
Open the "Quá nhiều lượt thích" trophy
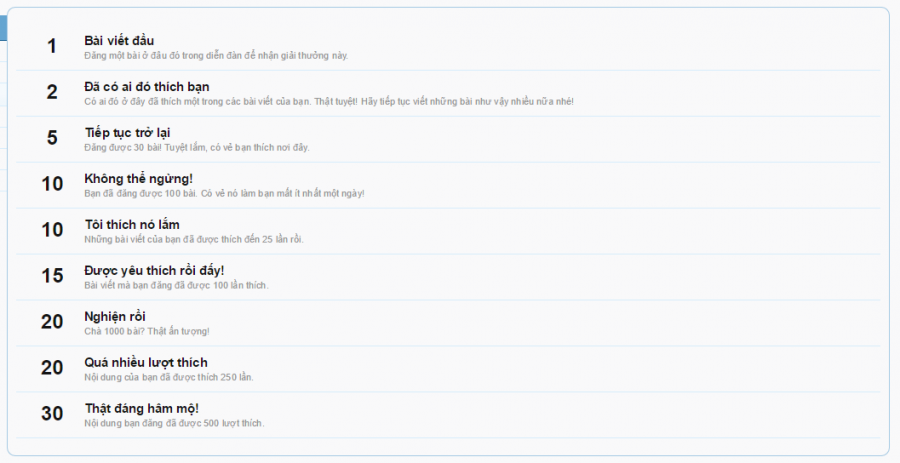[x=146, y=363]
